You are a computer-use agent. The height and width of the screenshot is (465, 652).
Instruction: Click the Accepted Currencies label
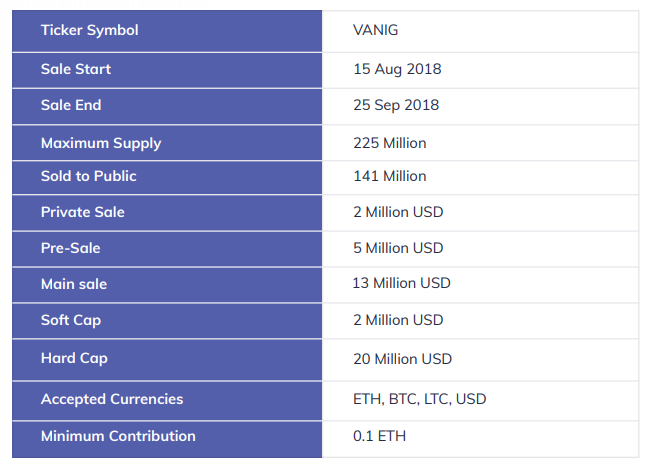(112, 399)
